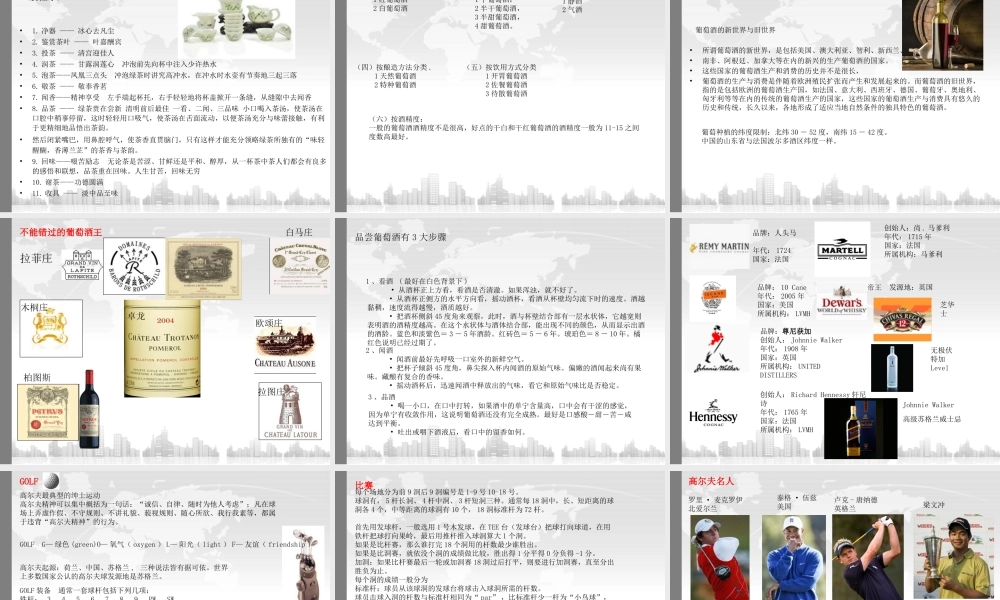Click the red title 不能错过的葡萄酒王
The image size is (1000, 600).
pyautogui.click(x=61, y=232)
